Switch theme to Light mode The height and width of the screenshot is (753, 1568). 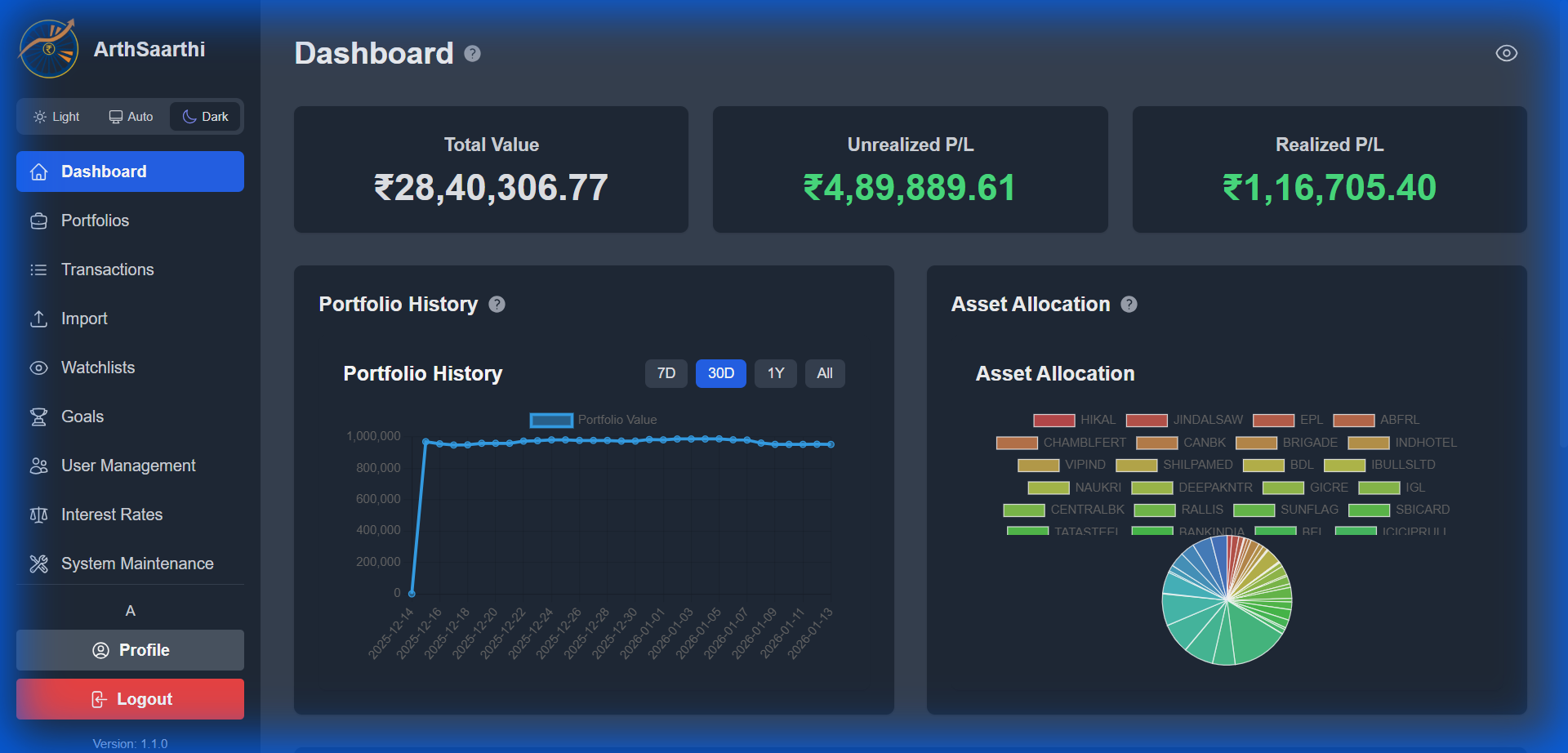pos(56,117)
